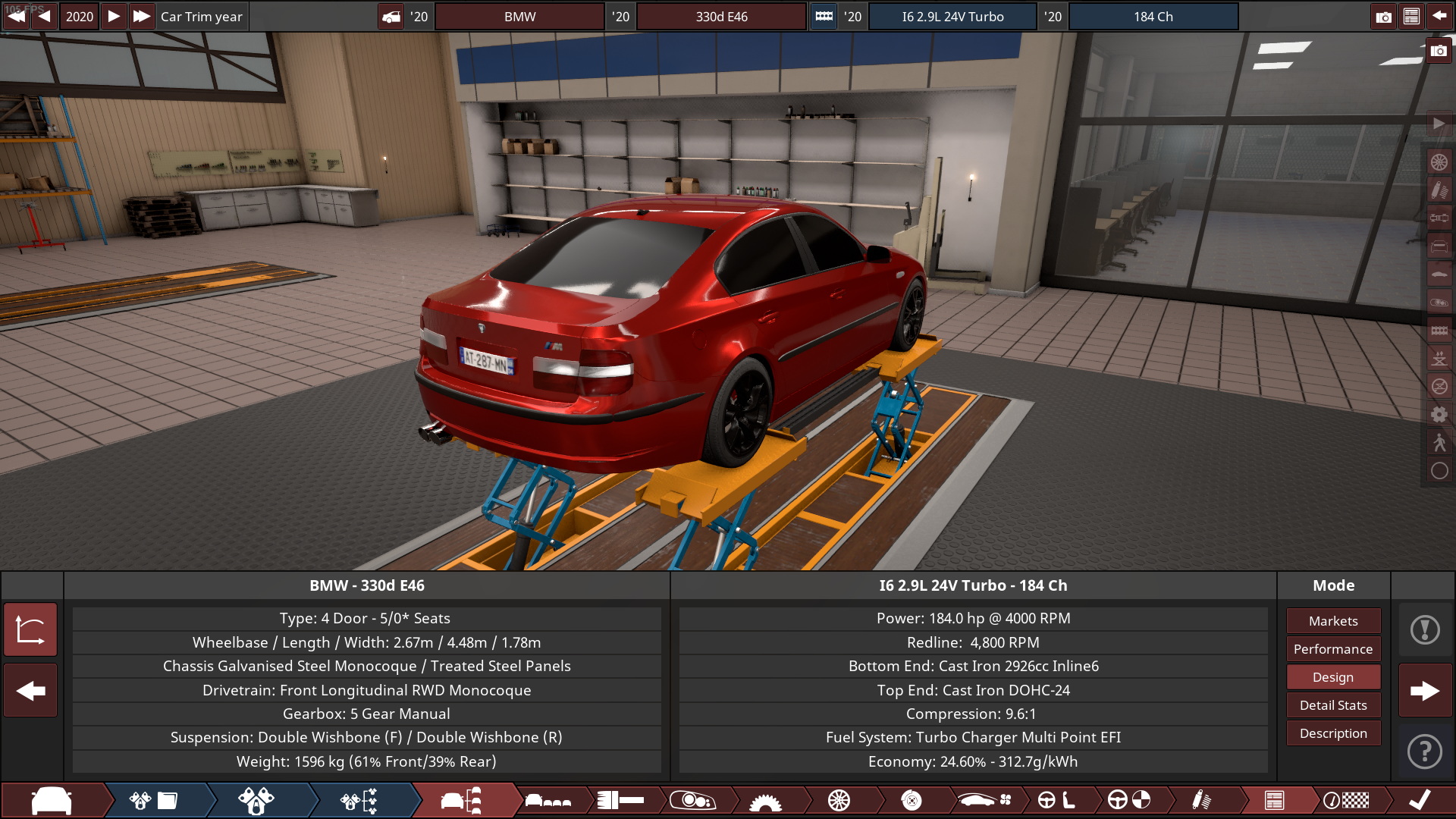The width and height of the screenshot is (1456, 819).
Task: Click the photo mode camera button
Action: 1439,52
